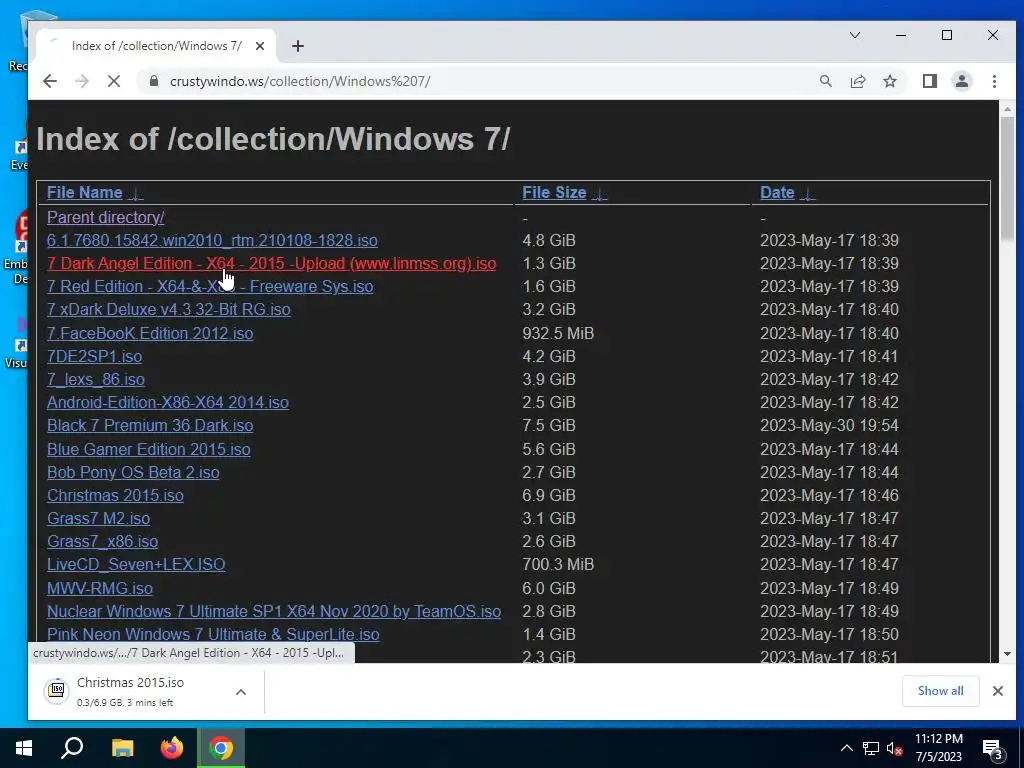Click the ISO file icon in downloads bar

pyautogui.click(x=57, y=690)
